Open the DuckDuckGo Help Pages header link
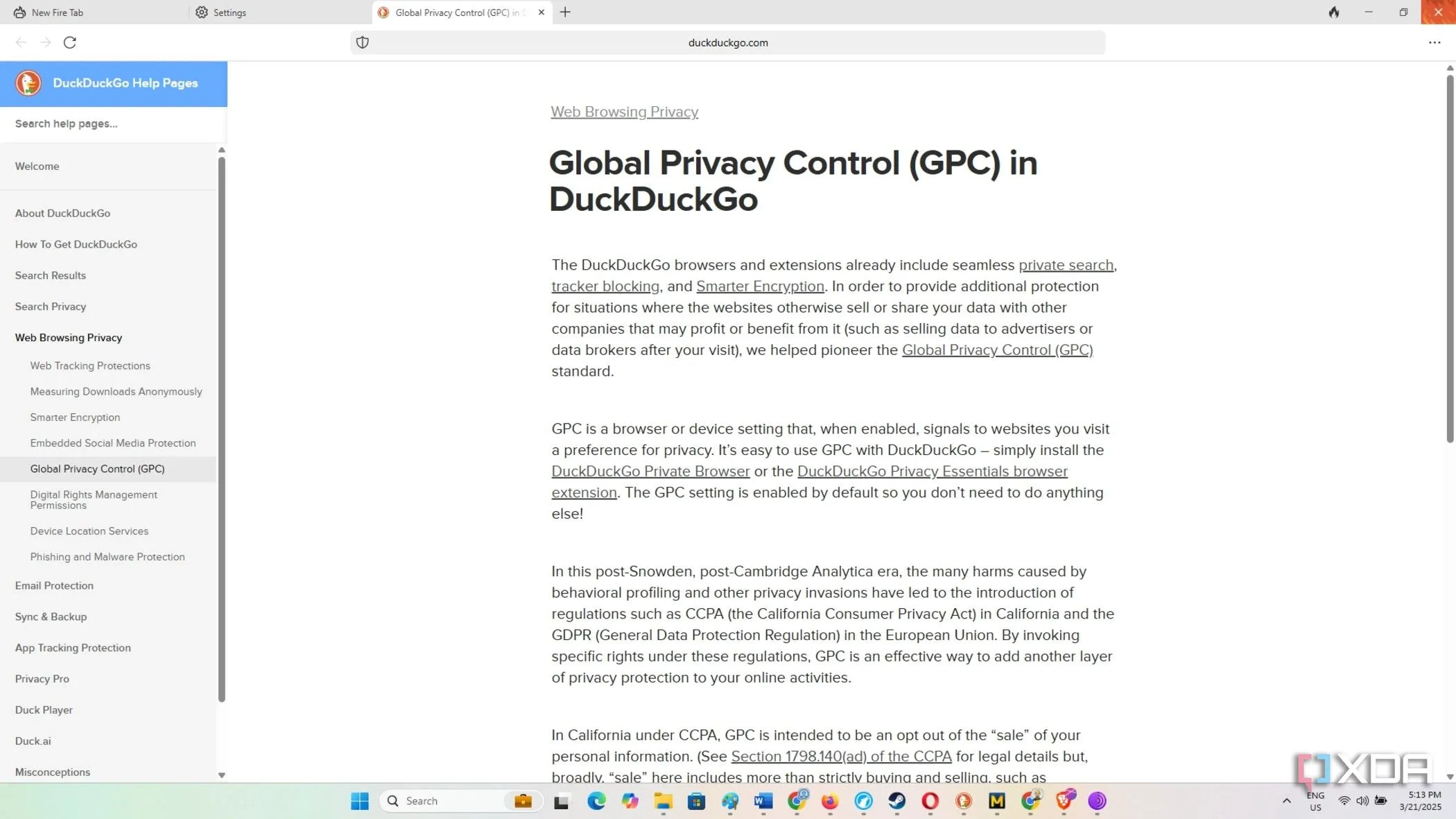 coord(125,83)
